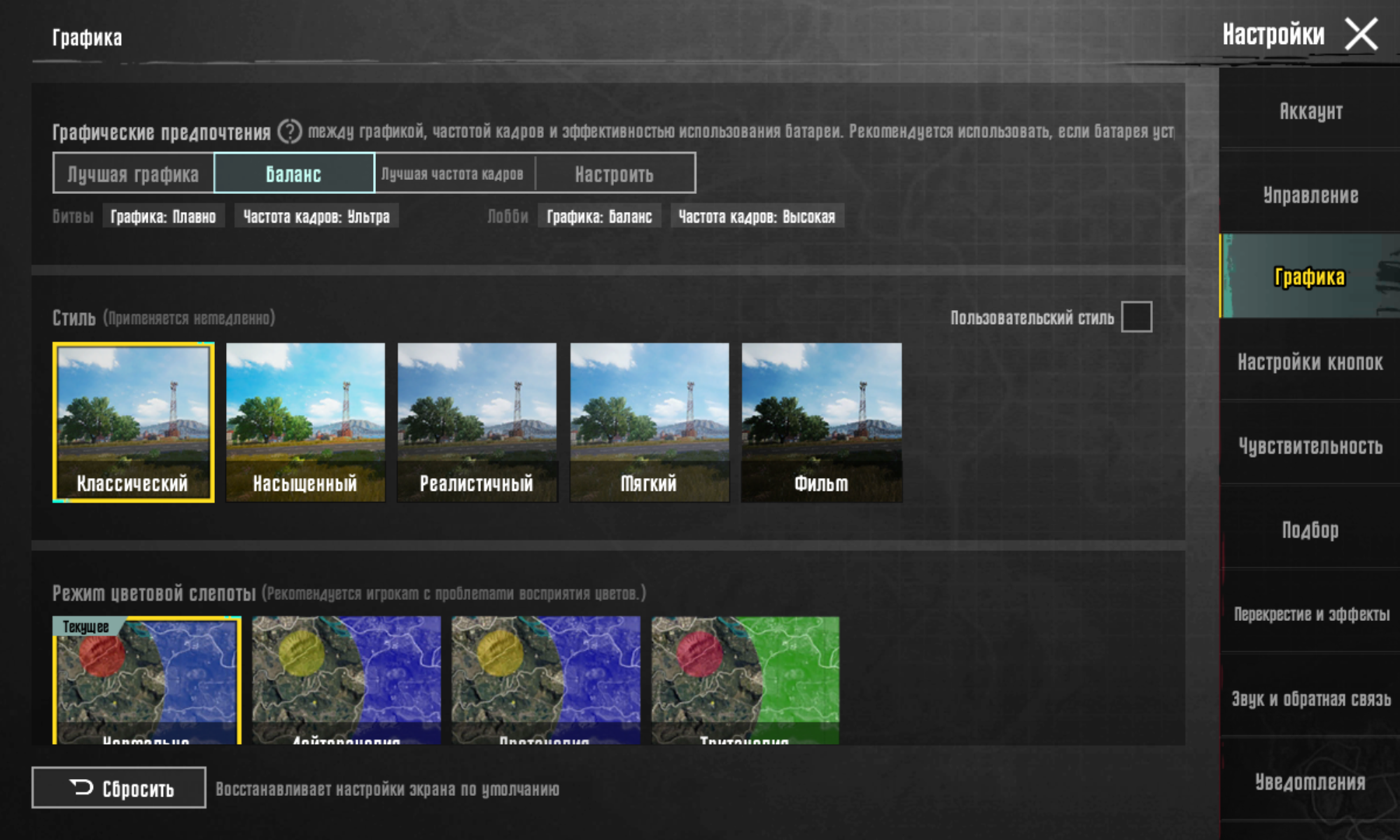Viewport: 1400px width, 840px height.
Task: Open the Чувствительность settings tab
Action: pyautogui.click(x=1310, y=446)
